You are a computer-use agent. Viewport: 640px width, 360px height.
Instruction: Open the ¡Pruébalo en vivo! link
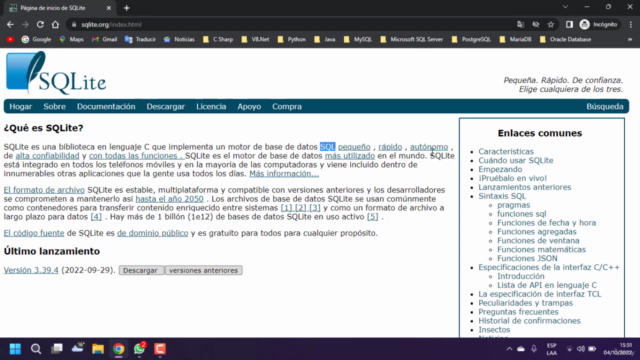pyautogui.click(x=513, y=178)
